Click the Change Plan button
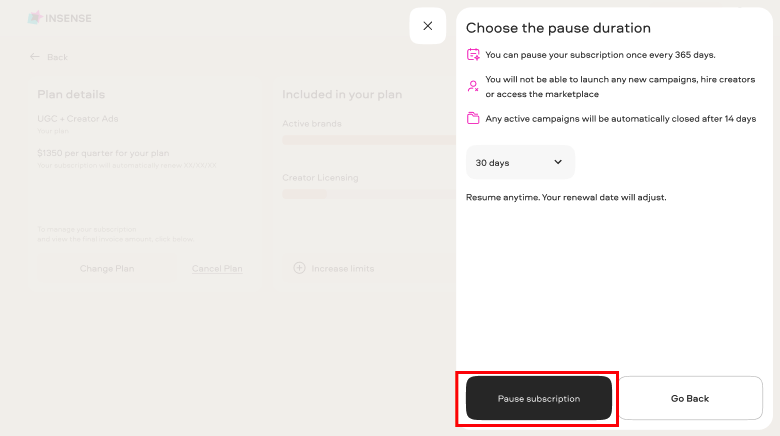The image size is (780, 436). (107, 269)
